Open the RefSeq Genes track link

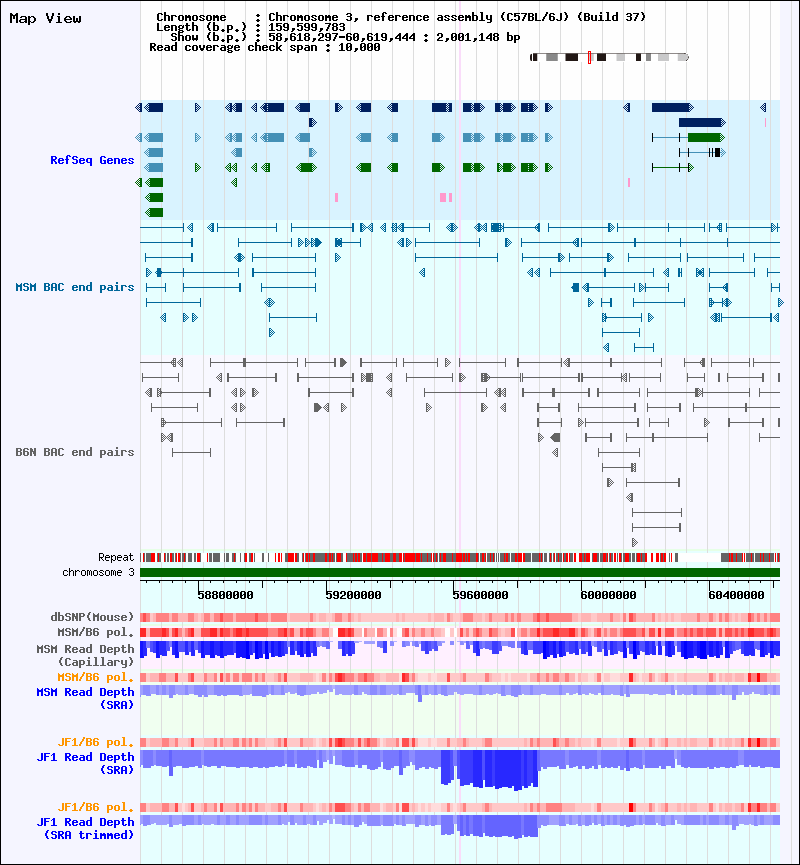(92, 160)
